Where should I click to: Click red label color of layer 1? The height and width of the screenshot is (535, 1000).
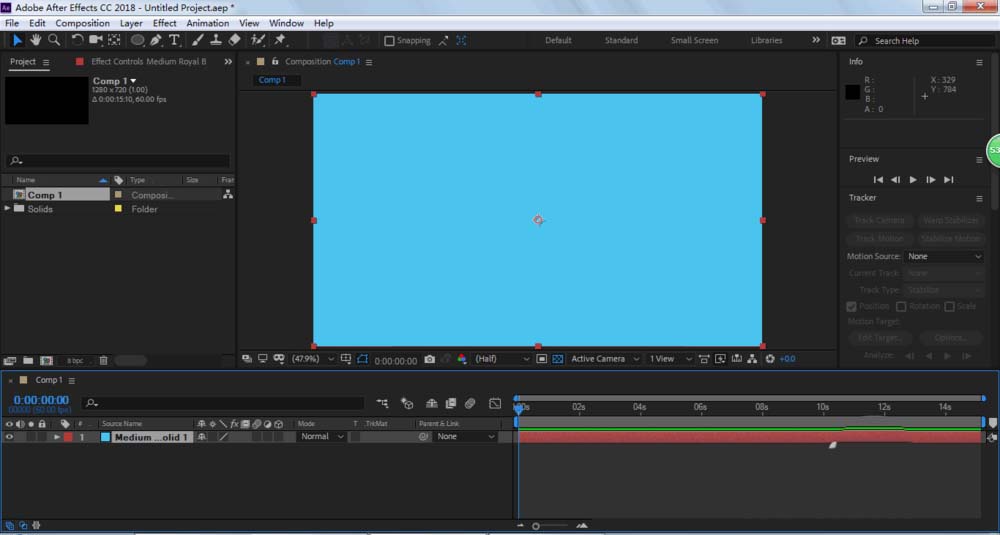68,437
